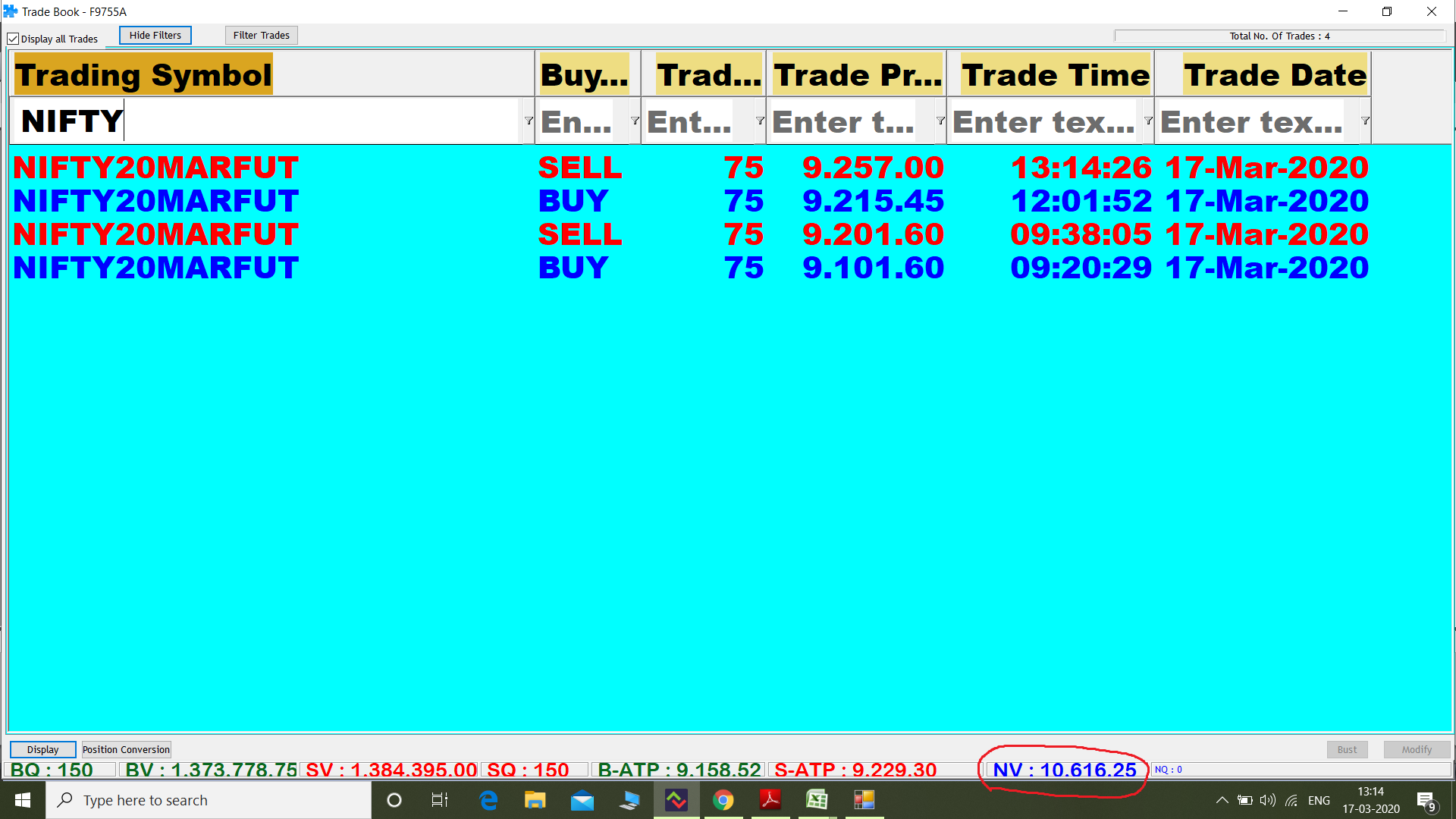Open the notification center icon
This screenshot has width=1456, height=819.
[x=1426, y=801]
